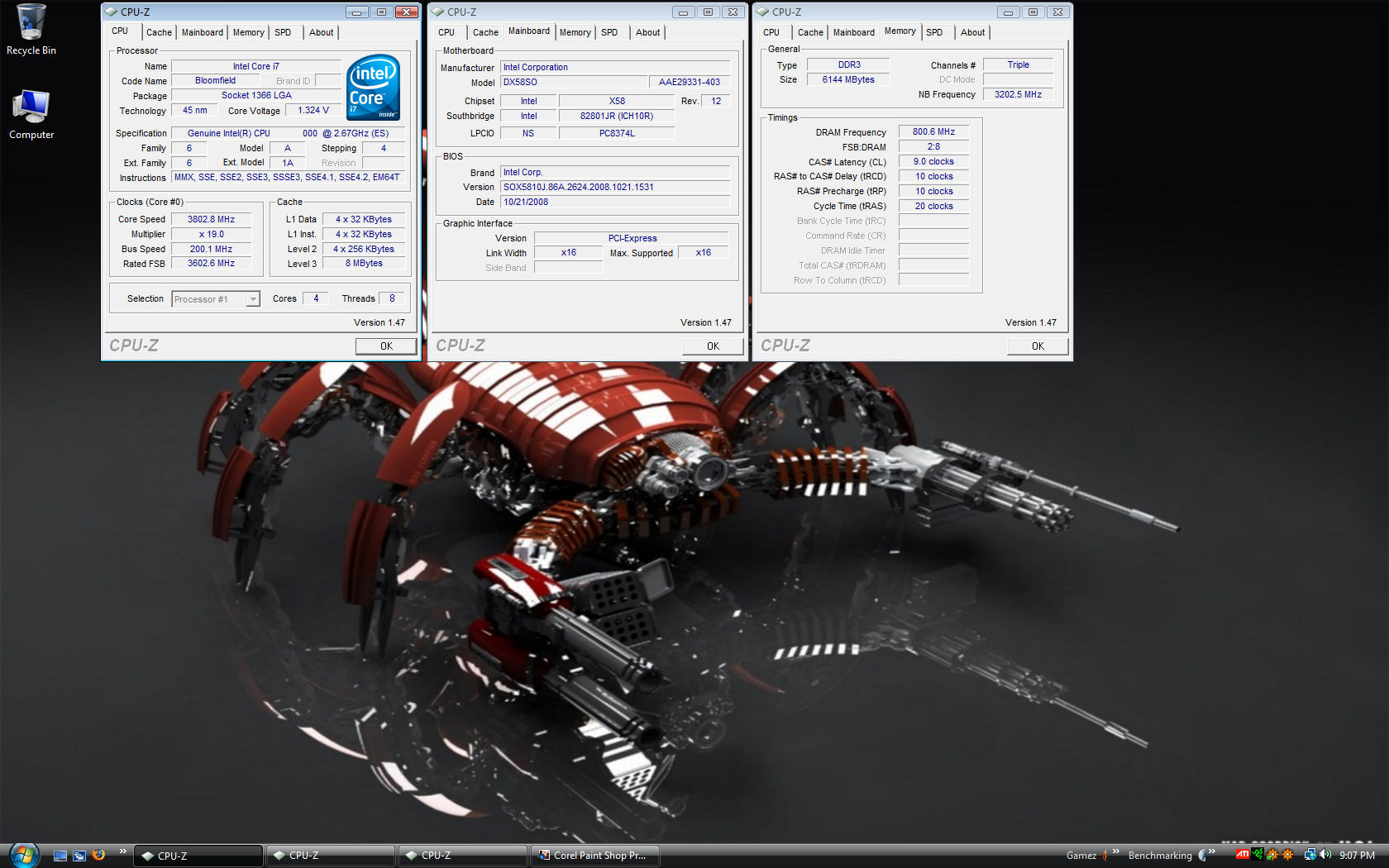Expand the Benchmarking toolbar chevron
This screenshot has width=1389, height=868.
(x=1211, y=851)
